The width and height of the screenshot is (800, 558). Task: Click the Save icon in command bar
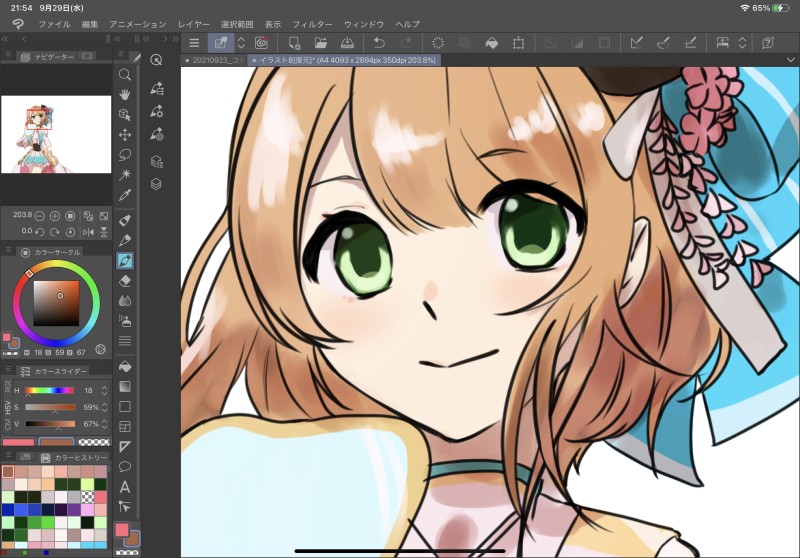pos(347,43)
